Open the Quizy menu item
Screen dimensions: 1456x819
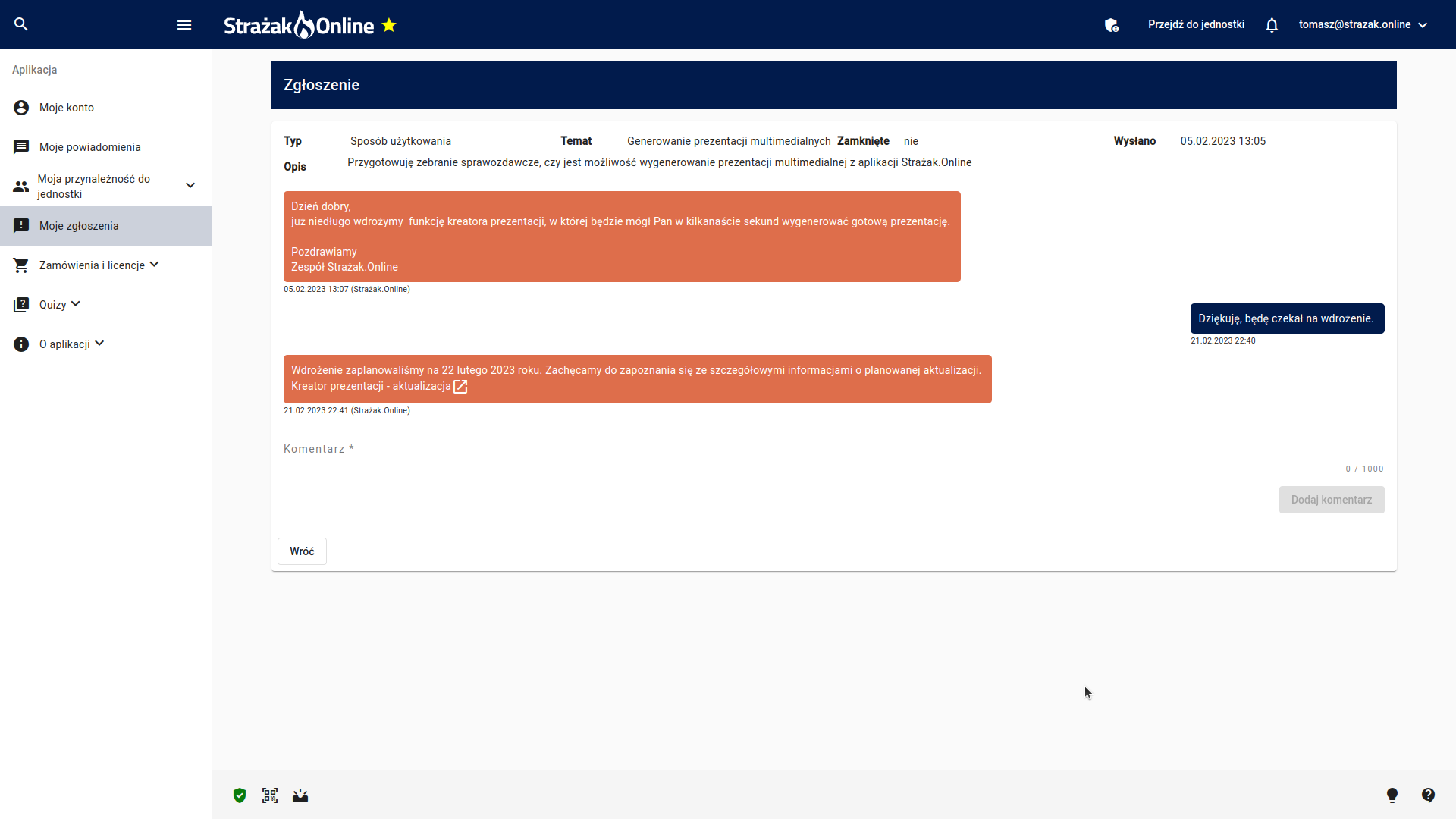106,305
